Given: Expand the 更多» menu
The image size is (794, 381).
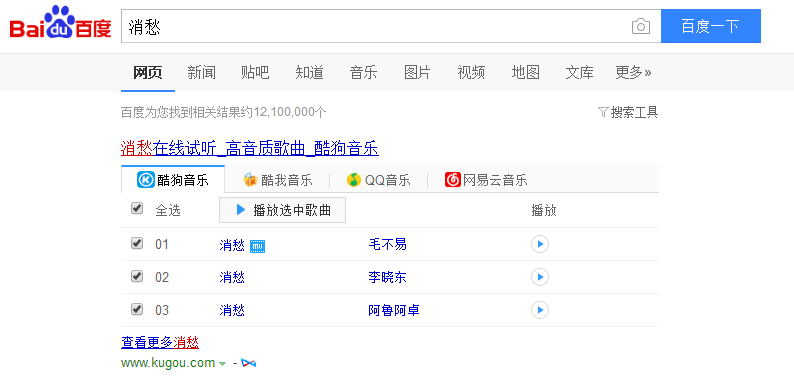Looking at the screenshot, I should point(633,72).
